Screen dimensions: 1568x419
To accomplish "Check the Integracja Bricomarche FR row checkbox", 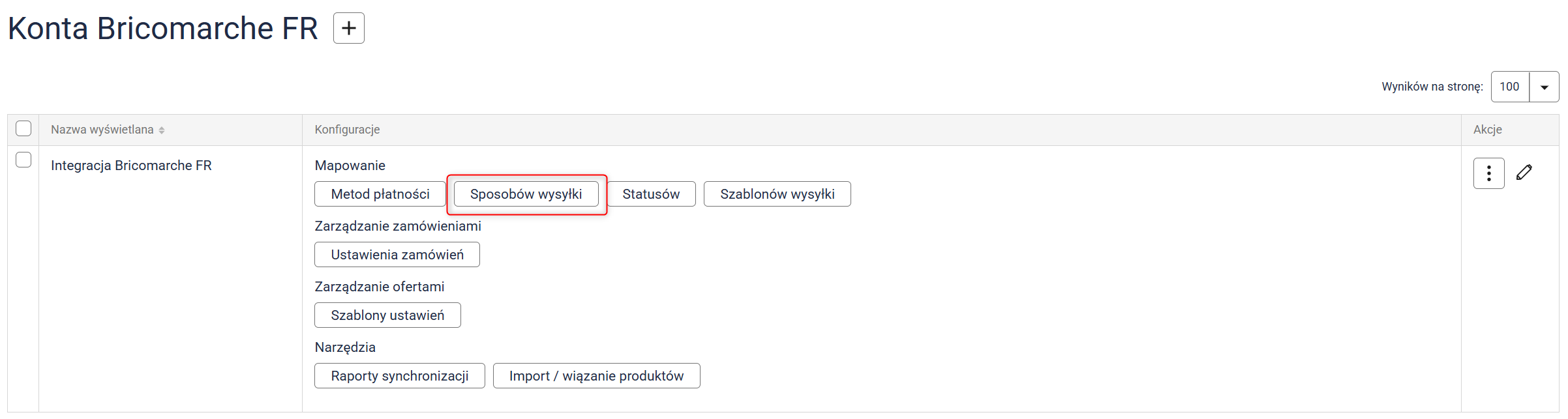I will [x=23, y=160].
